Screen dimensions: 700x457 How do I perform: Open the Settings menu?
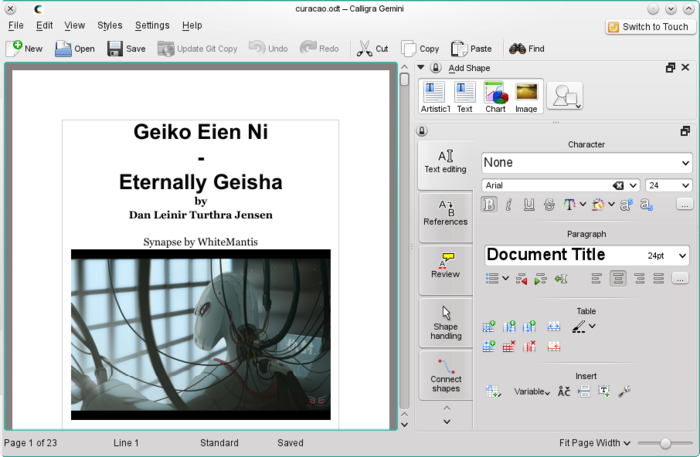coord(152,25)
